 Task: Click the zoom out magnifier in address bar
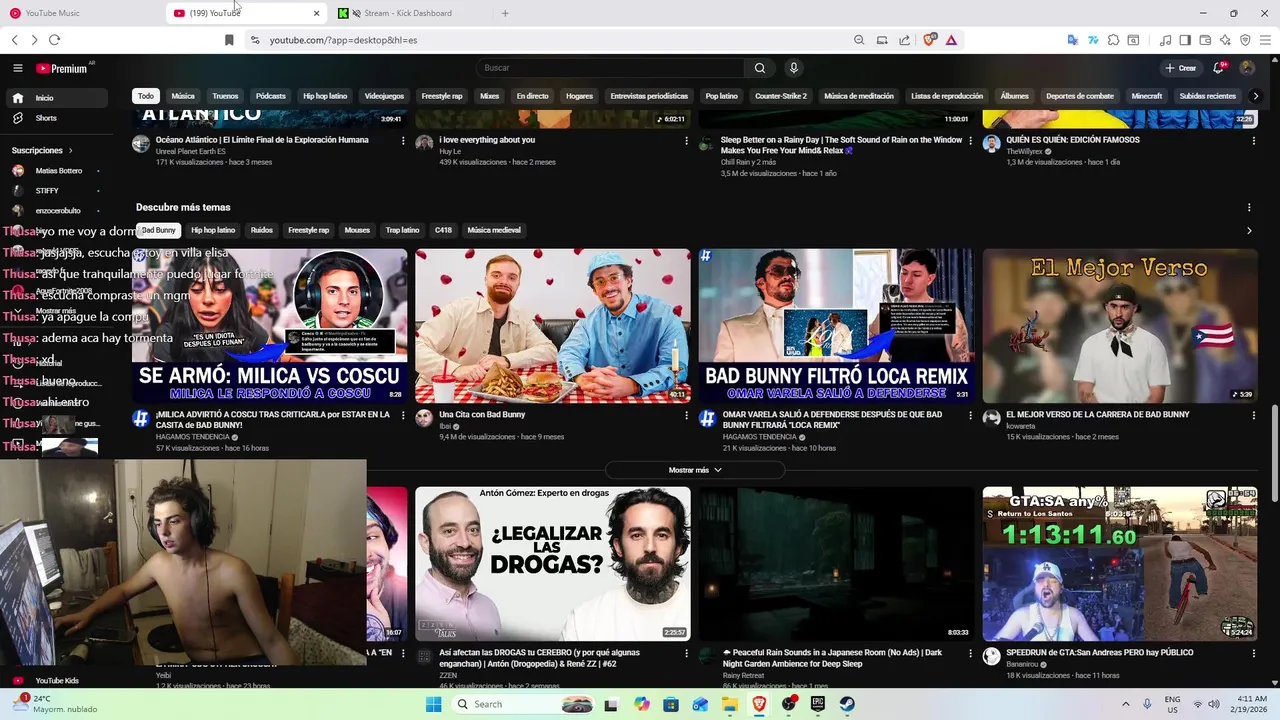[x=859, y=40]
